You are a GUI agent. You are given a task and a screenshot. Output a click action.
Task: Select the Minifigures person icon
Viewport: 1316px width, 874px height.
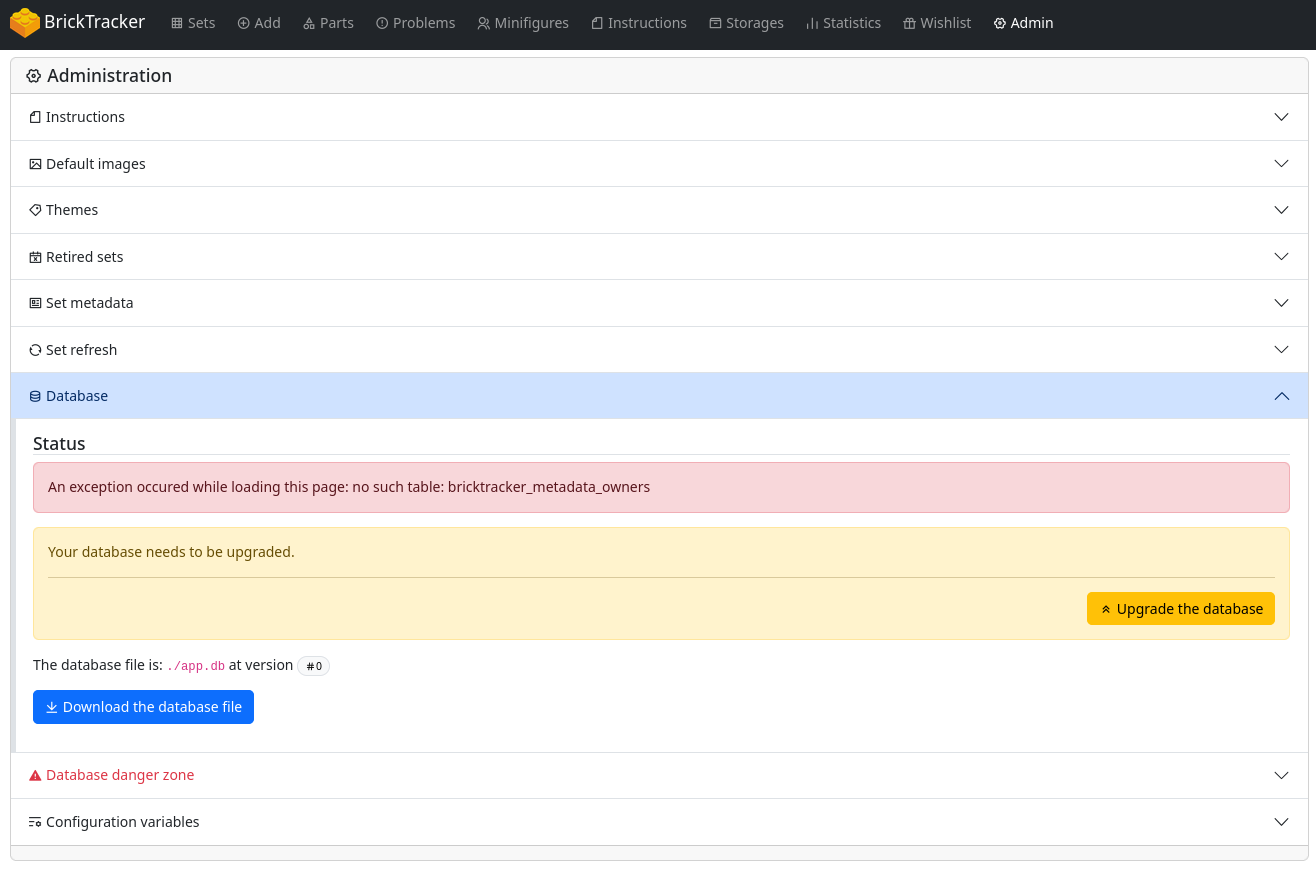click(482, 23)
